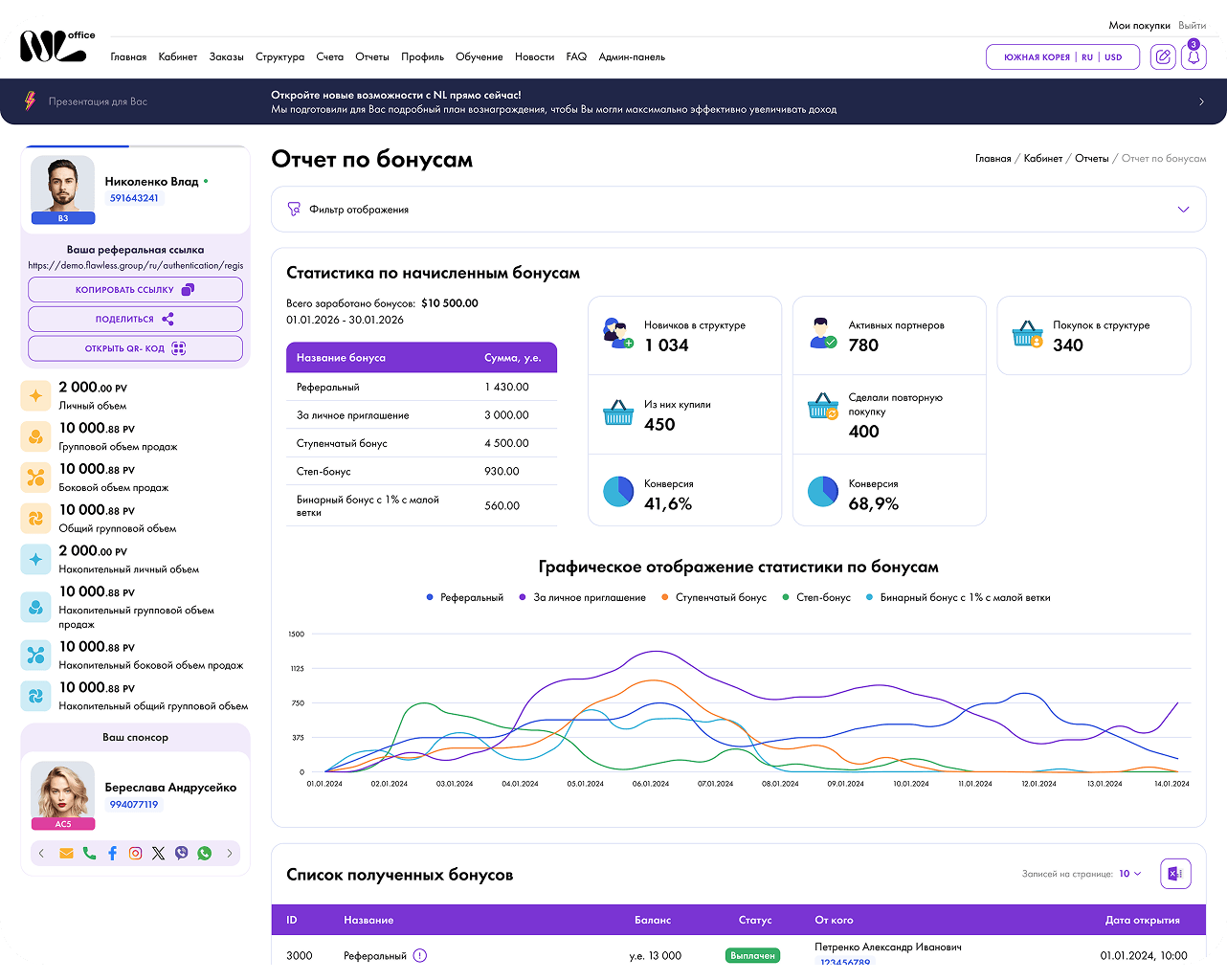Click user ID 591643241 badge

134,198
